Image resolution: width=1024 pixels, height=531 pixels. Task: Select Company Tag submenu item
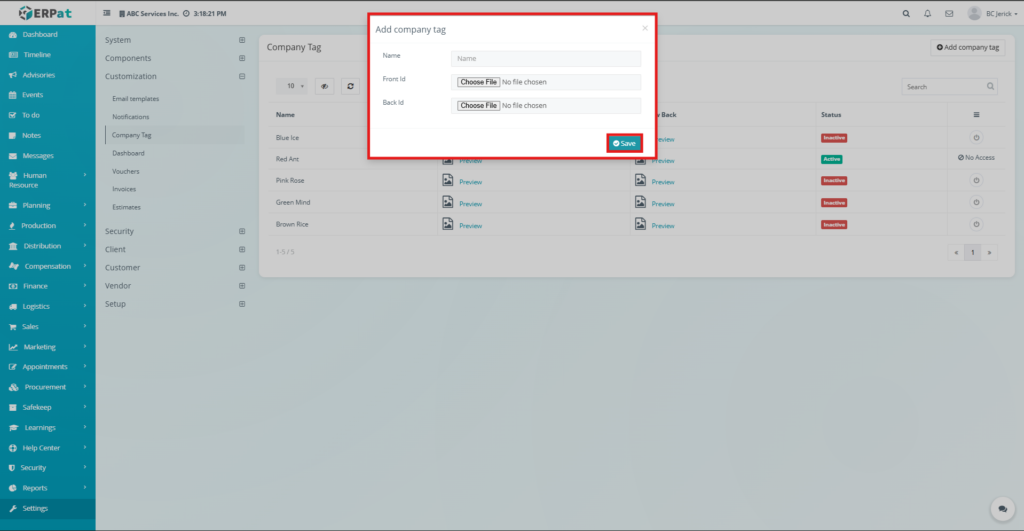131,135
